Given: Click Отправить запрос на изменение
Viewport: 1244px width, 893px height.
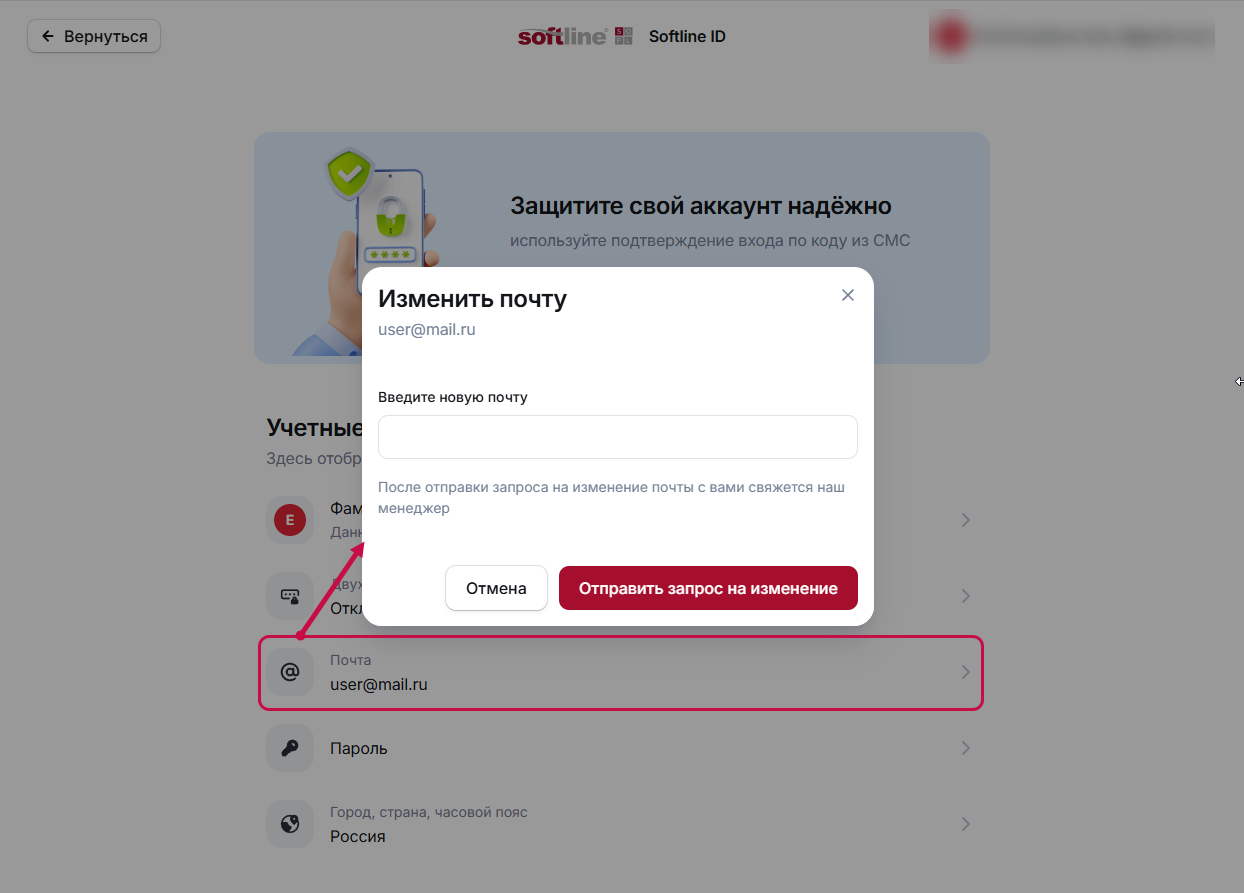Looking at the screenshot, I should tap(708, 588).
